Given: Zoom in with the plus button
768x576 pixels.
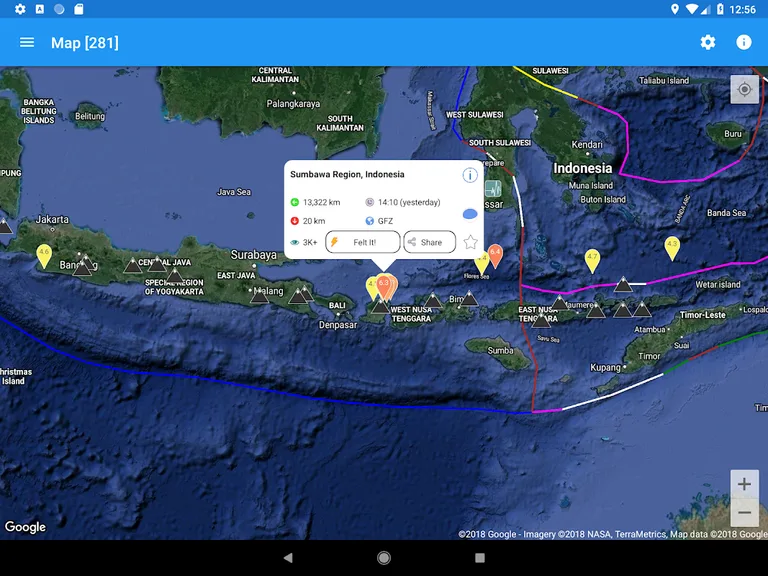Looking at the screenshot, I should [x=744, y=484].
